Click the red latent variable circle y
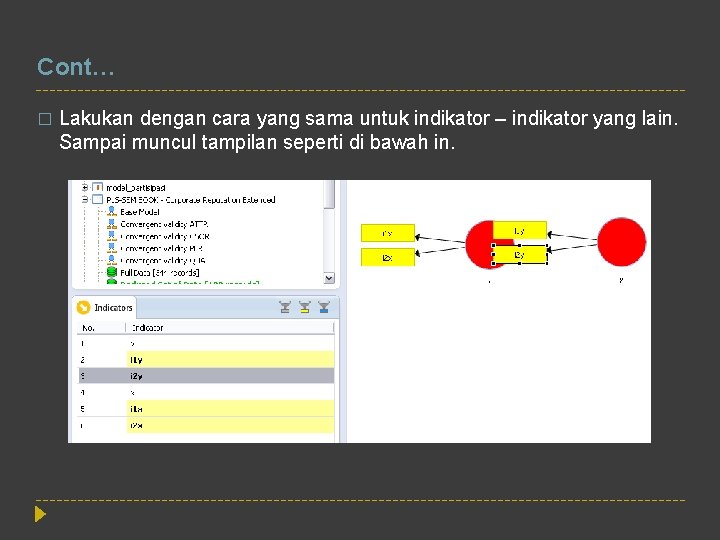This screenshot has height=540, width=720. pyautogui.click(x=622, y=242)
